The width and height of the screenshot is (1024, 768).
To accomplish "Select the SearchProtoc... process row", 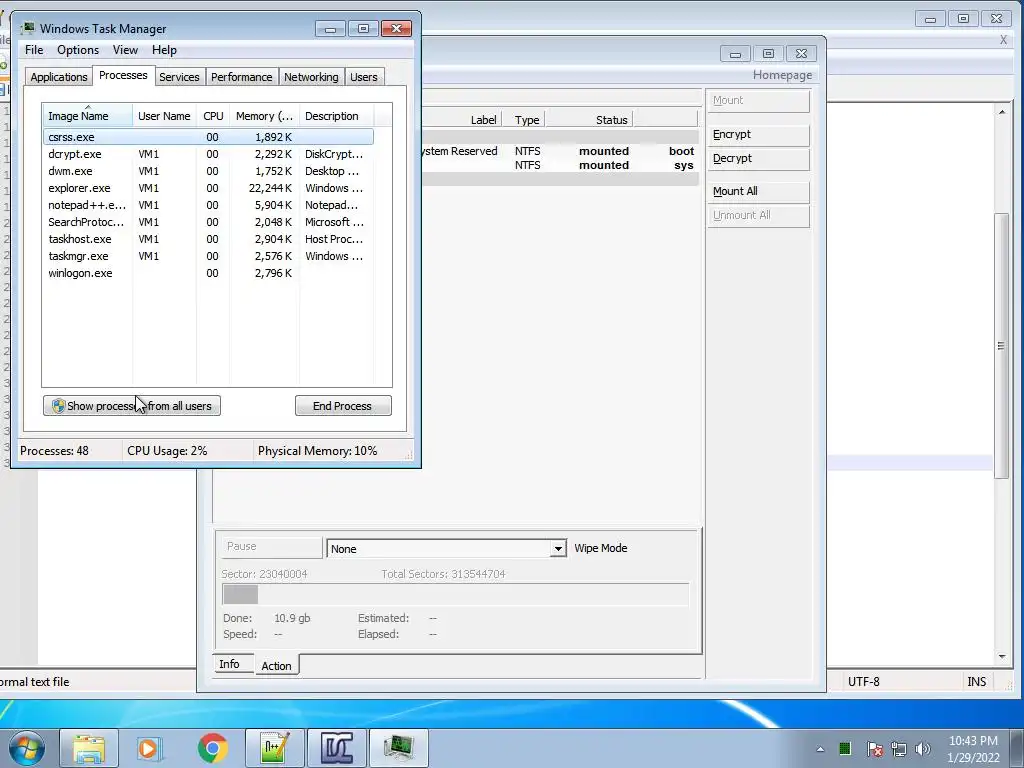I will click(208, 222).
